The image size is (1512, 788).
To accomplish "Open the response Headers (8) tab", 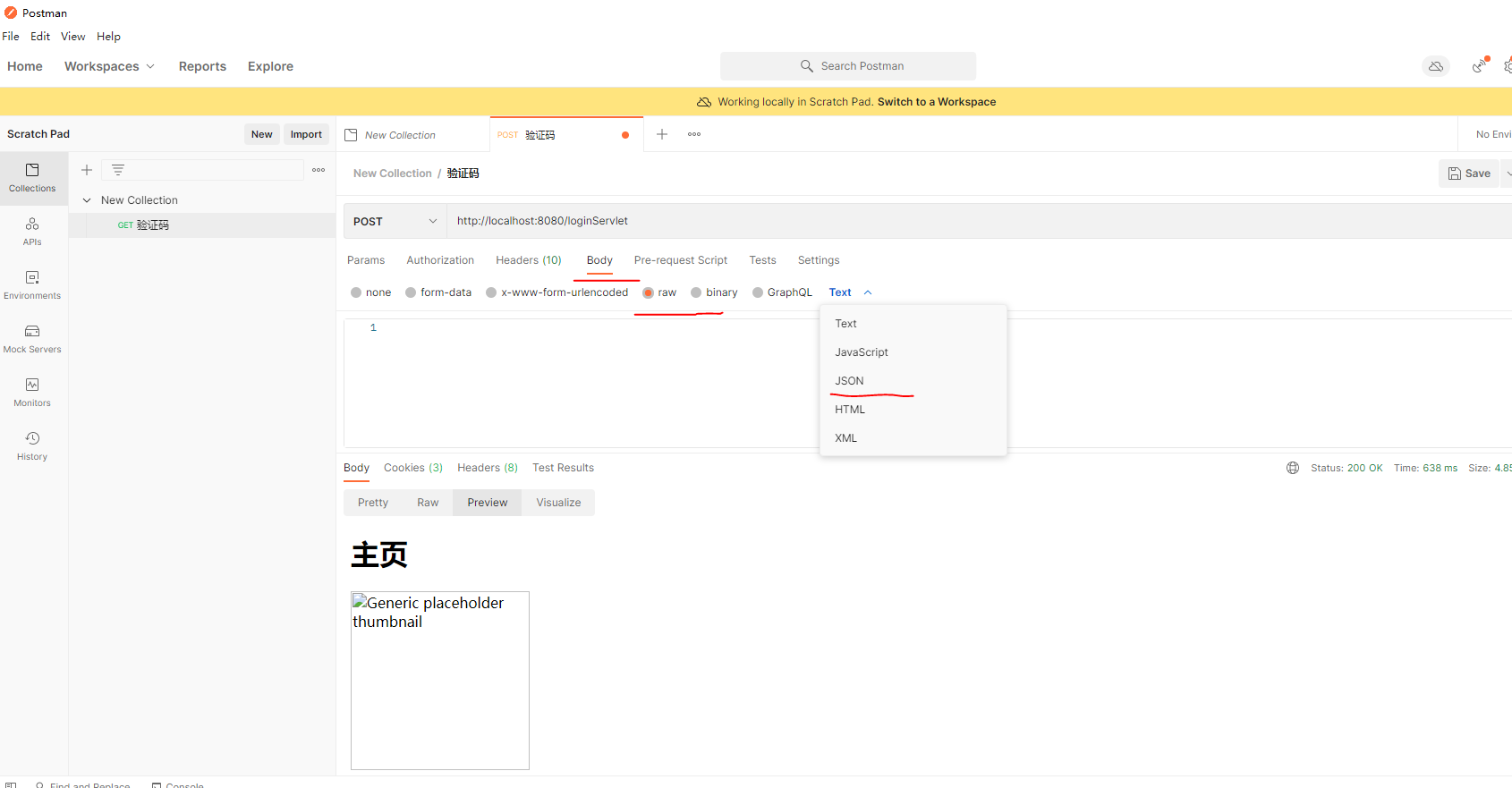I will click(x=488, y=468).
